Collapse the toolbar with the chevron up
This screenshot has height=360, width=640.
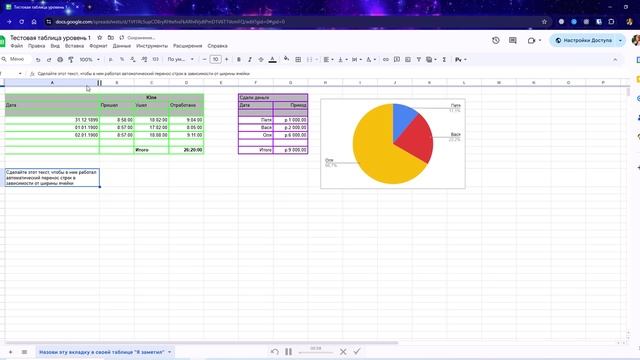tap(615, 60)
